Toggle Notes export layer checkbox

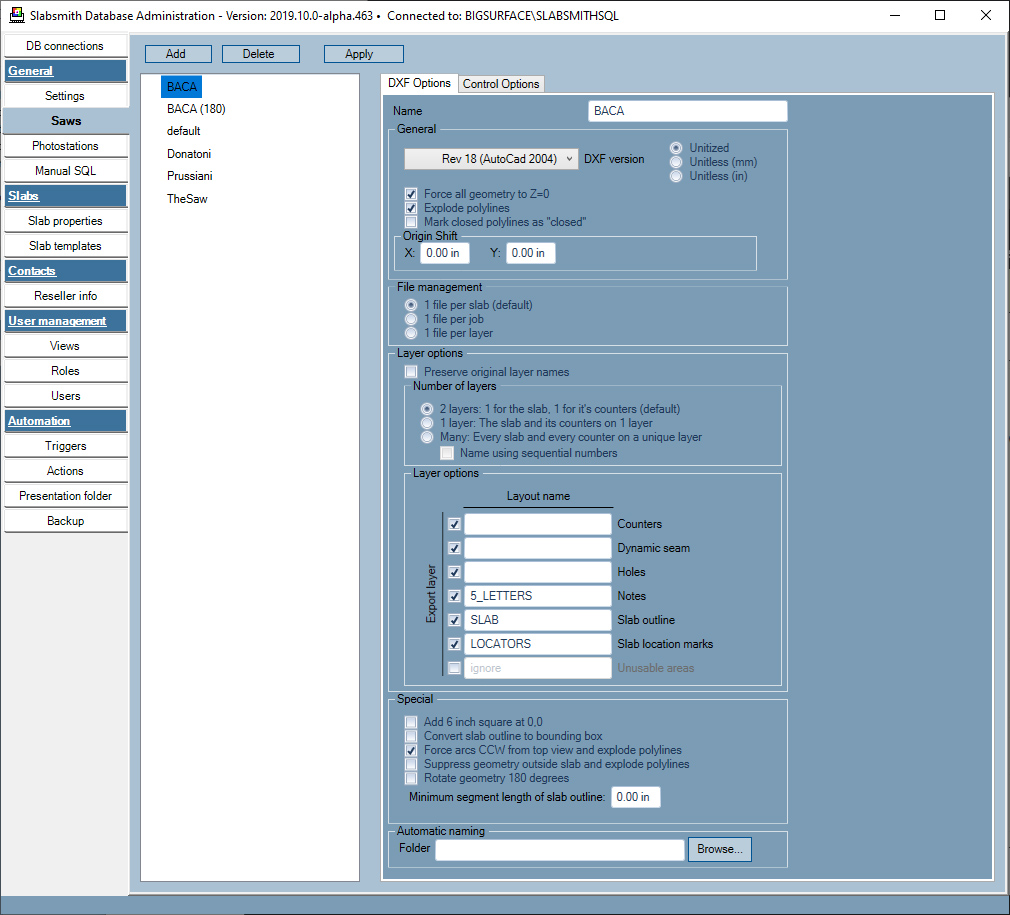click(454, 596)
